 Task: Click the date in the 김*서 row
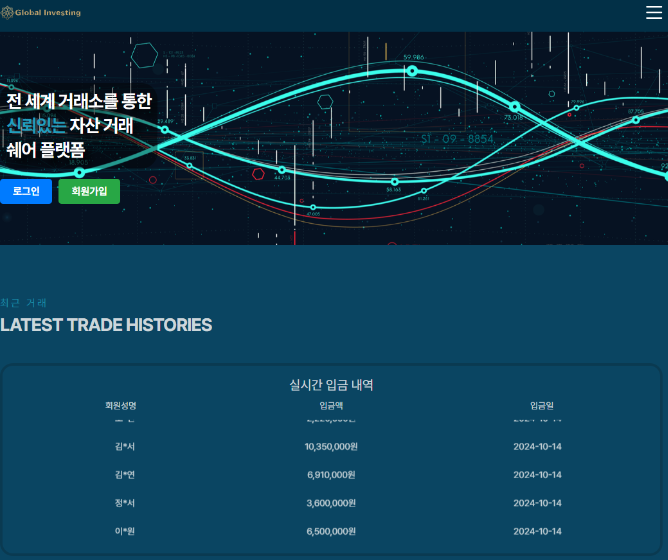click(537, 447)
